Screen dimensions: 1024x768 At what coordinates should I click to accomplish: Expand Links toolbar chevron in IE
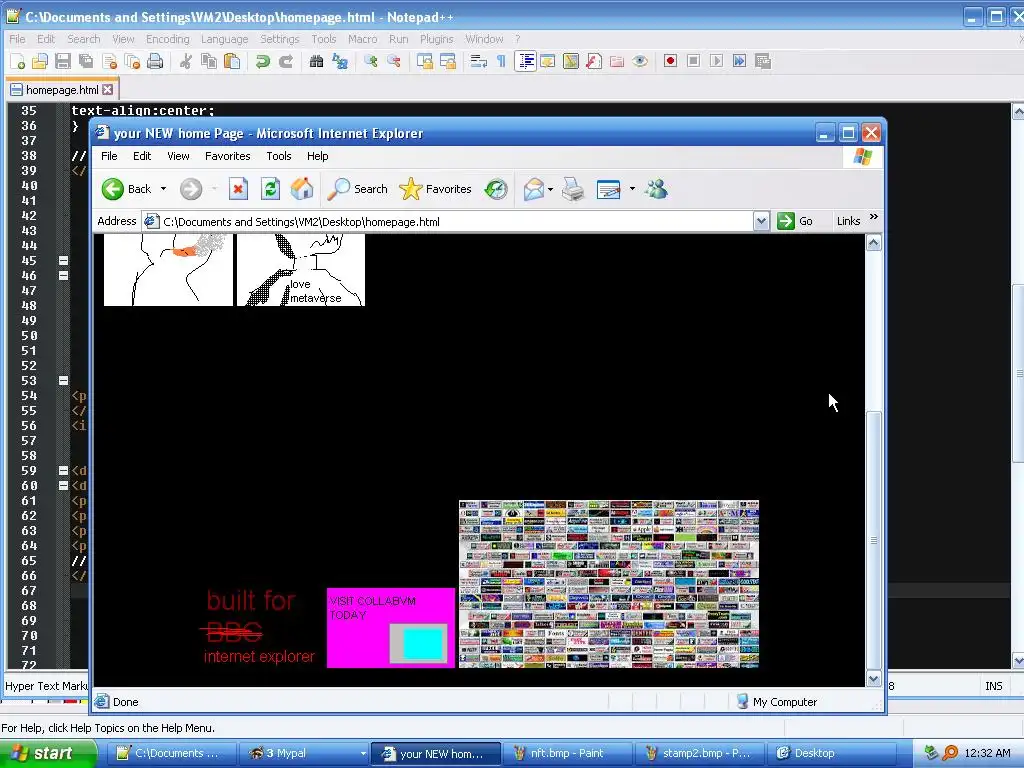874,217
